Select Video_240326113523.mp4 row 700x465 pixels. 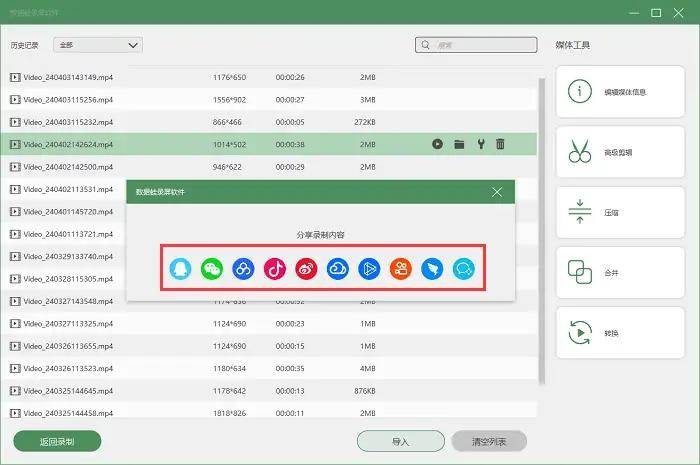pos(268,369)
